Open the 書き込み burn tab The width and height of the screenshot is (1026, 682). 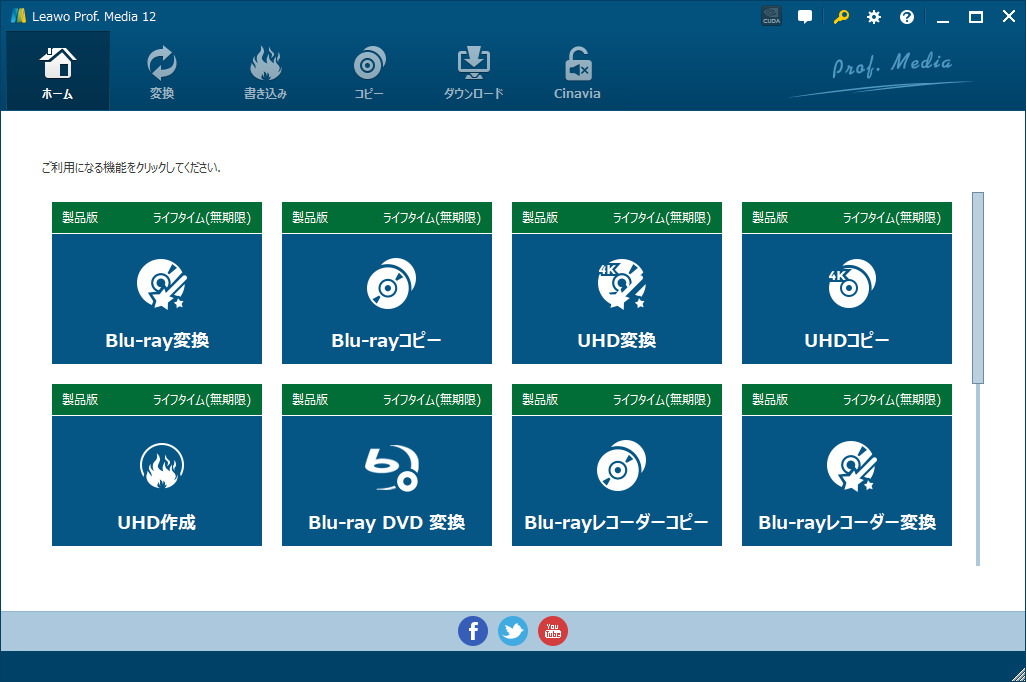[x=266, y=72]
